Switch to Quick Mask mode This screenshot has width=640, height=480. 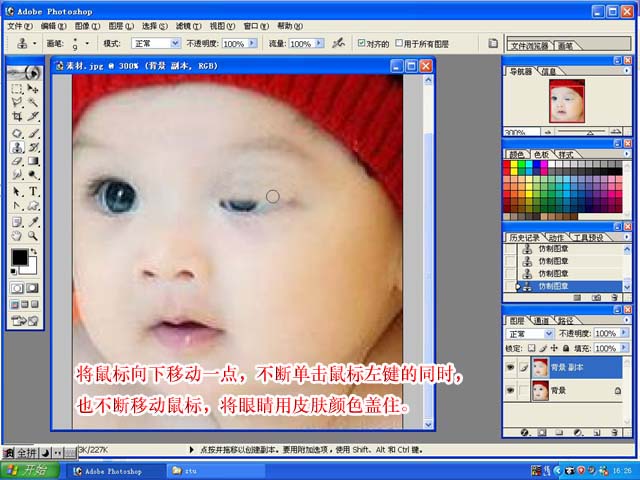coord(33,289)
